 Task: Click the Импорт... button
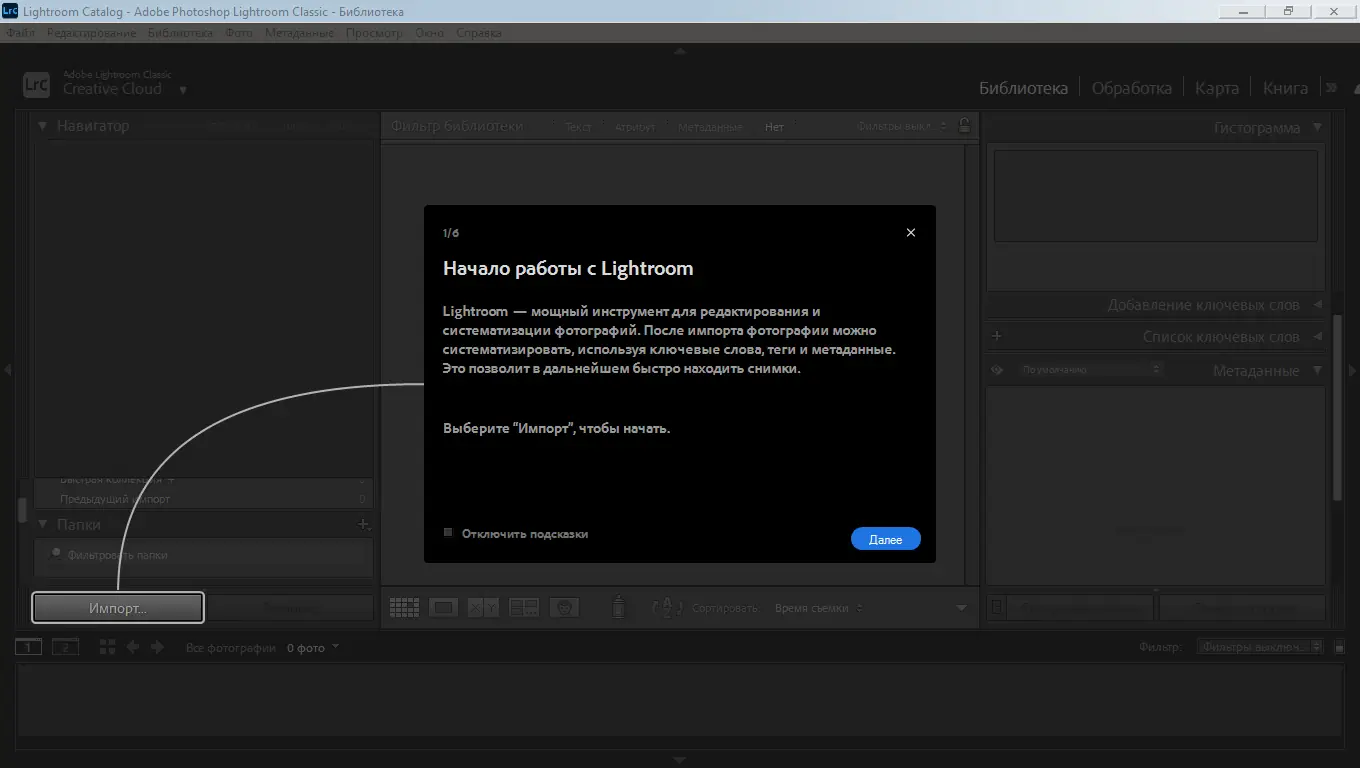(118, 608)
